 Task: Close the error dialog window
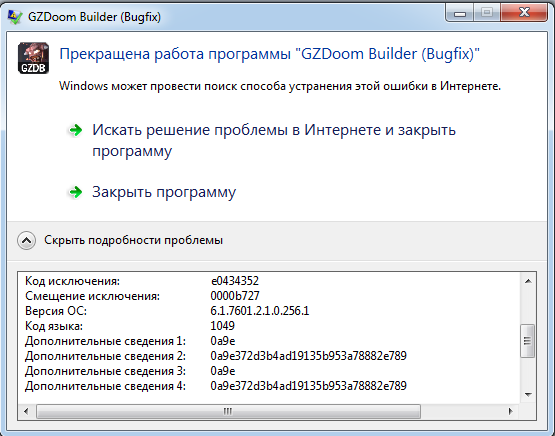coord(524,12)
